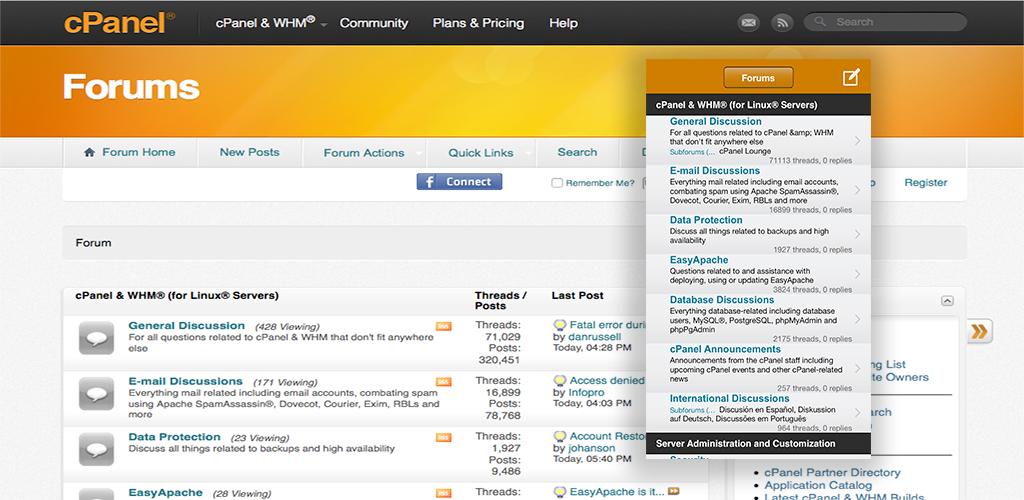Open E-mail Discussions chevron in mobile panel
1024x500 pixels.
(857, 190)
